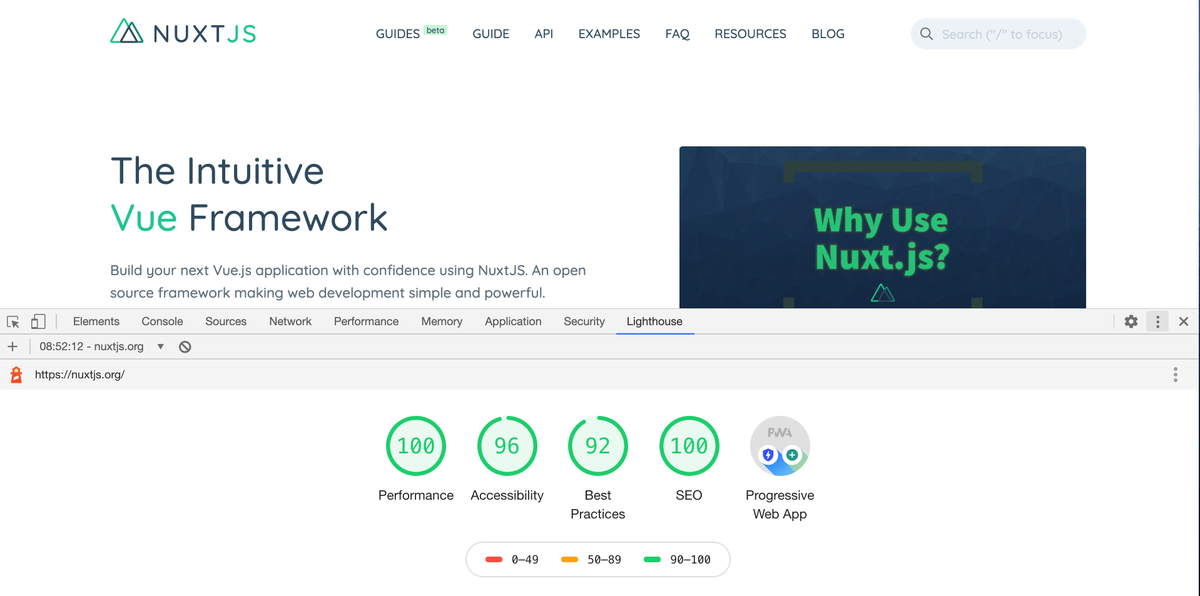Jump to SEO score gauge 100
Viewport: 1200px width, 596px height.
coord(689,446)
